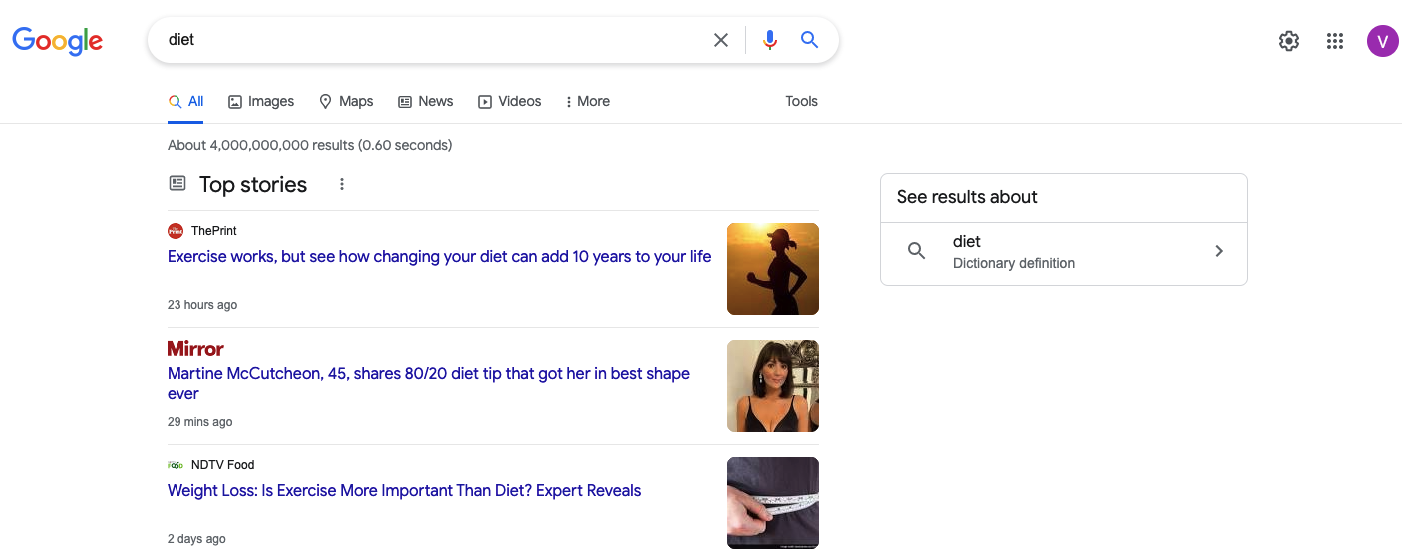The width and height of the screenshot is (1402, 560).
Task: Expand the More search filters menu
Action: coord(588,101)
